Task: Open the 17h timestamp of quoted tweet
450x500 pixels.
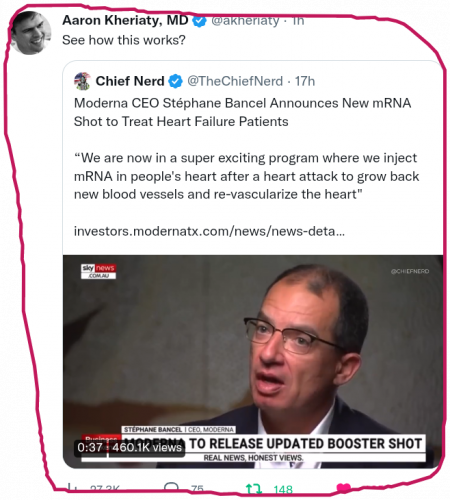Action: tap(305, 81)
